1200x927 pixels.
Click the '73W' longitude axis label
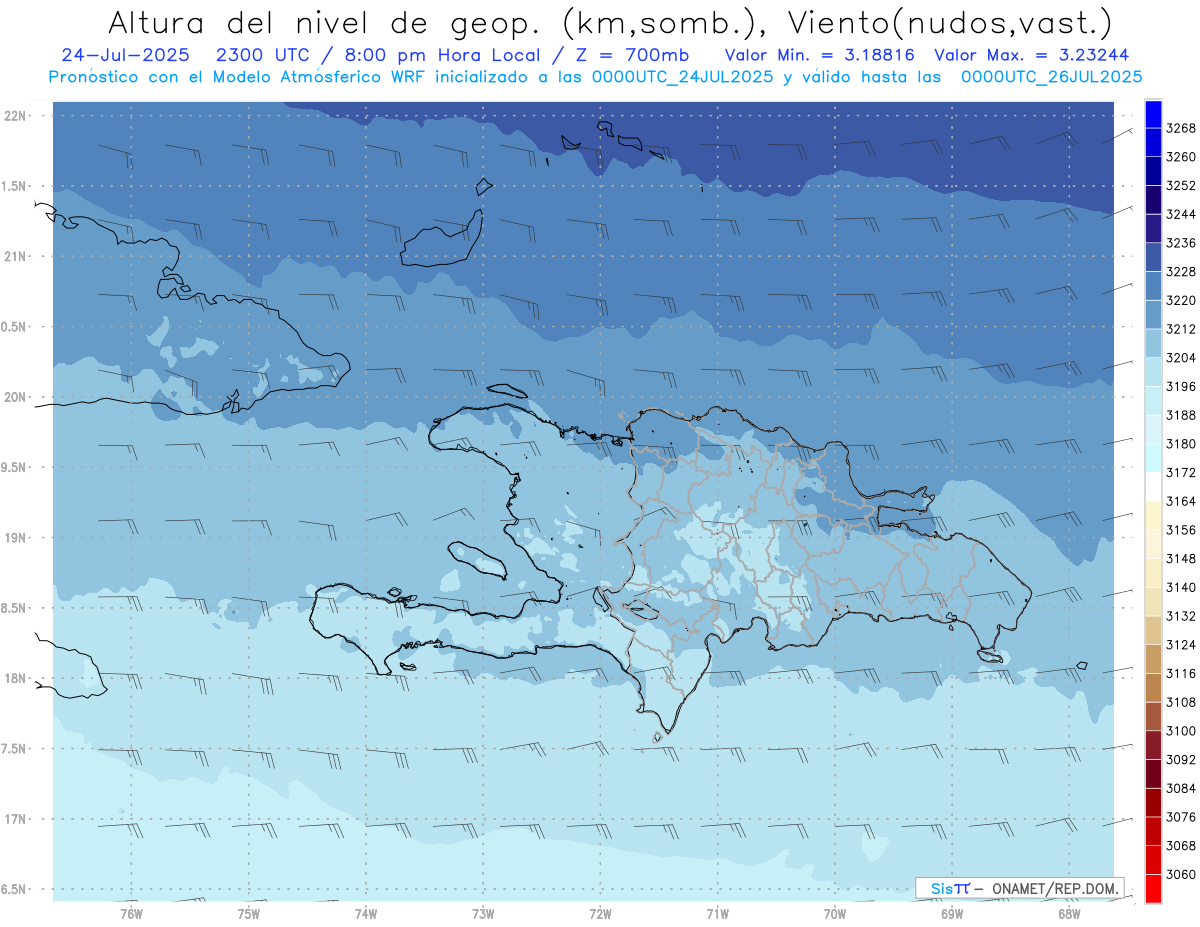coord(483,913)
